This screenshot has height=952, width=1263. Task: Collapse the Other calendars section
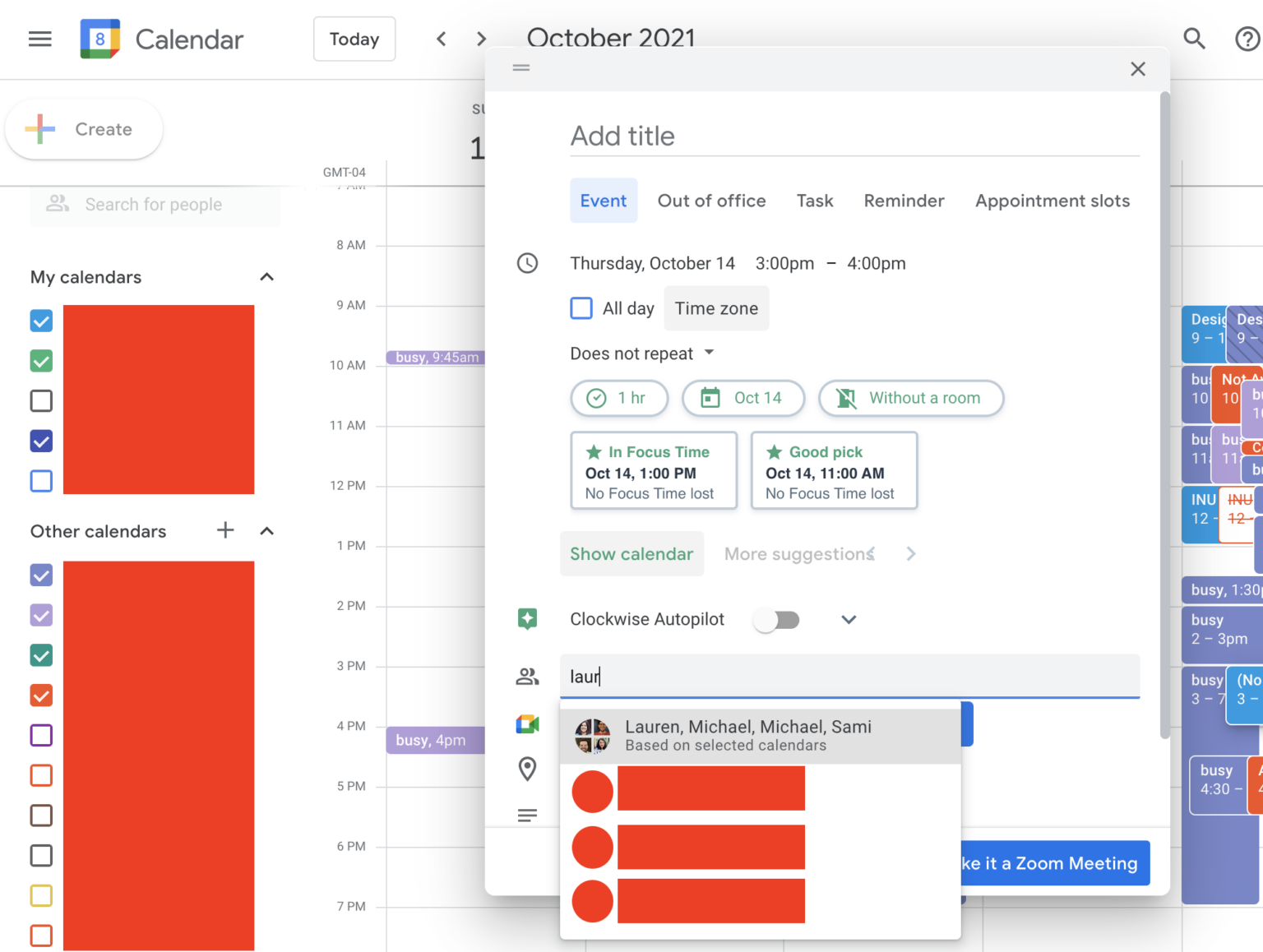(266, 531)
